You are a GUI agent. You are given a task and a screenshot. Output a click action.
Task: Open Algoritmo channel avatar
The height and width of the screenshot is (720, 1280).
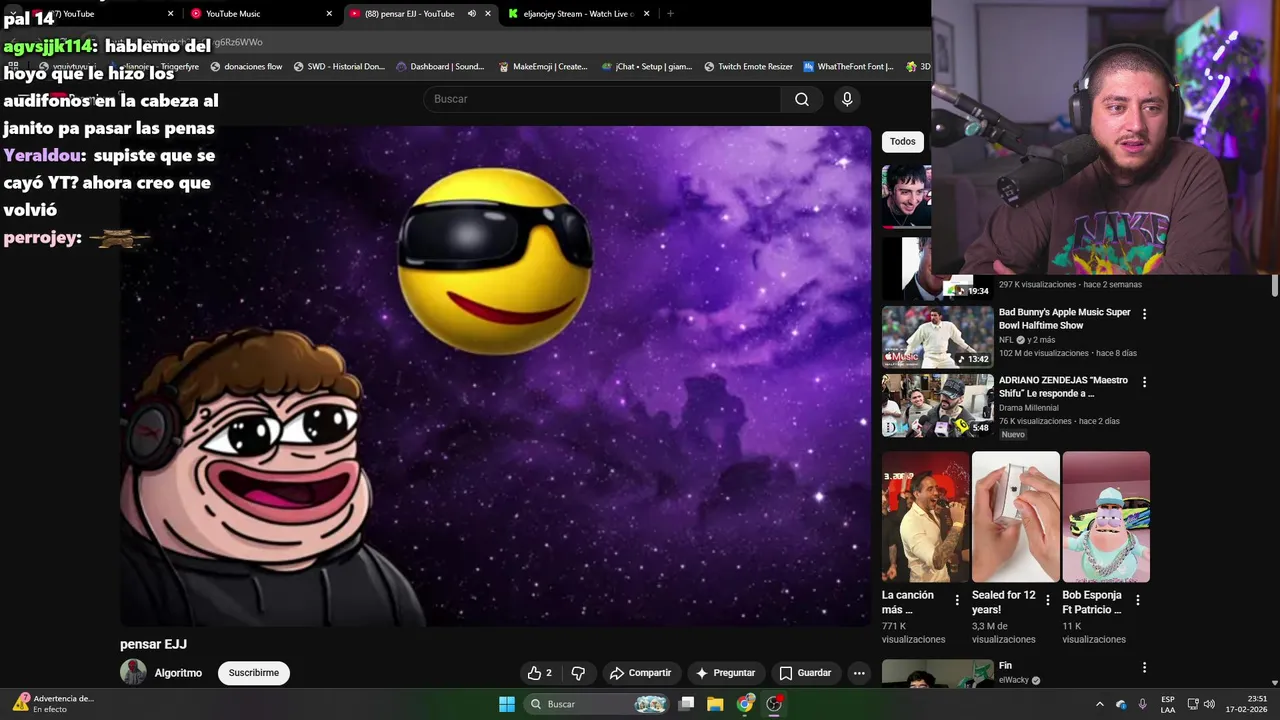(x=133, y=673)
